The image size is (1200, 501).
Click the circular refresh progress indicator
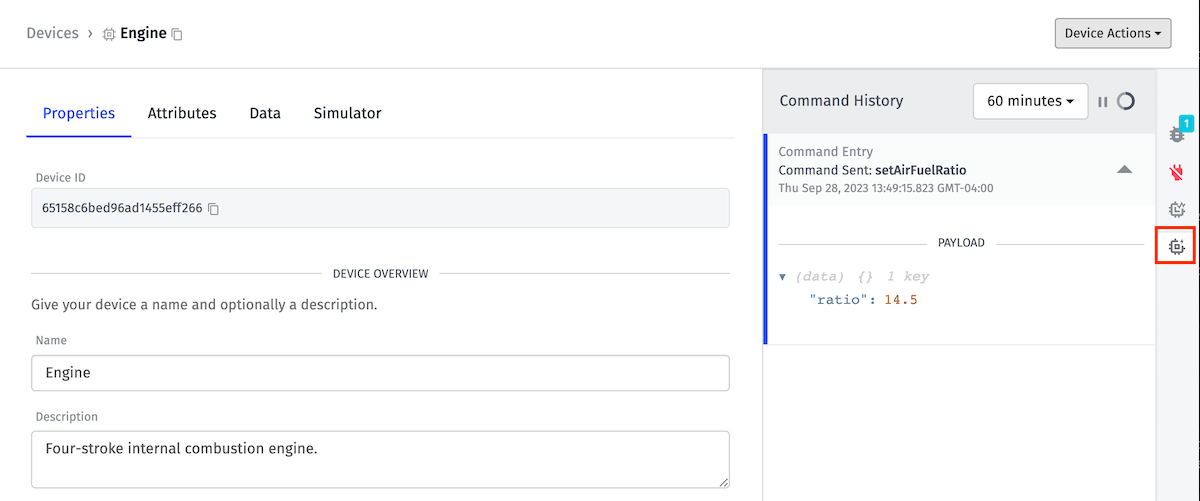1126,101
